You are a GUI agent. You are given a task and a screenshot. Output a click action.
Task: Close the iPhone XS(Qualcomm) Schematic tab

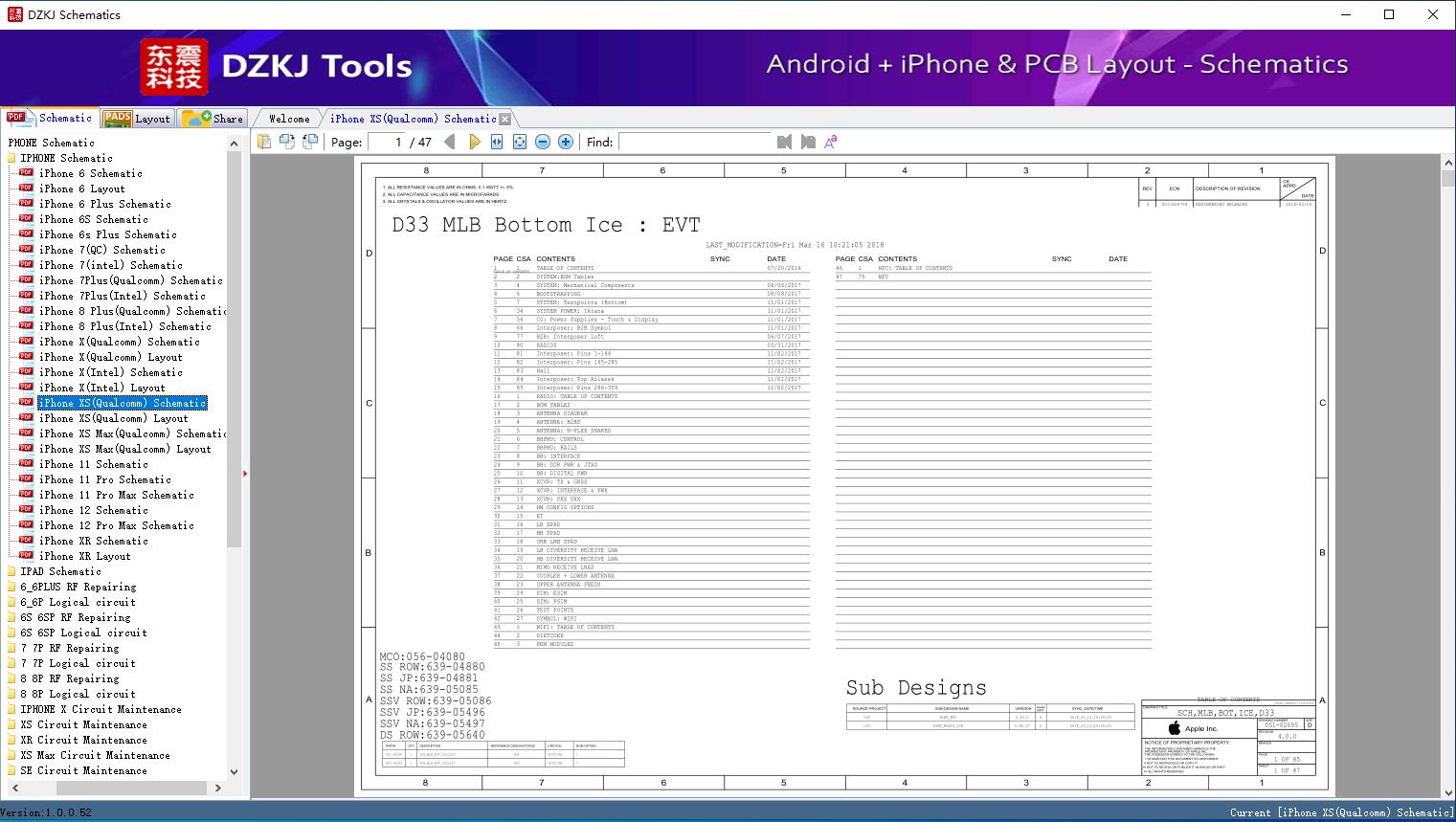505,120
